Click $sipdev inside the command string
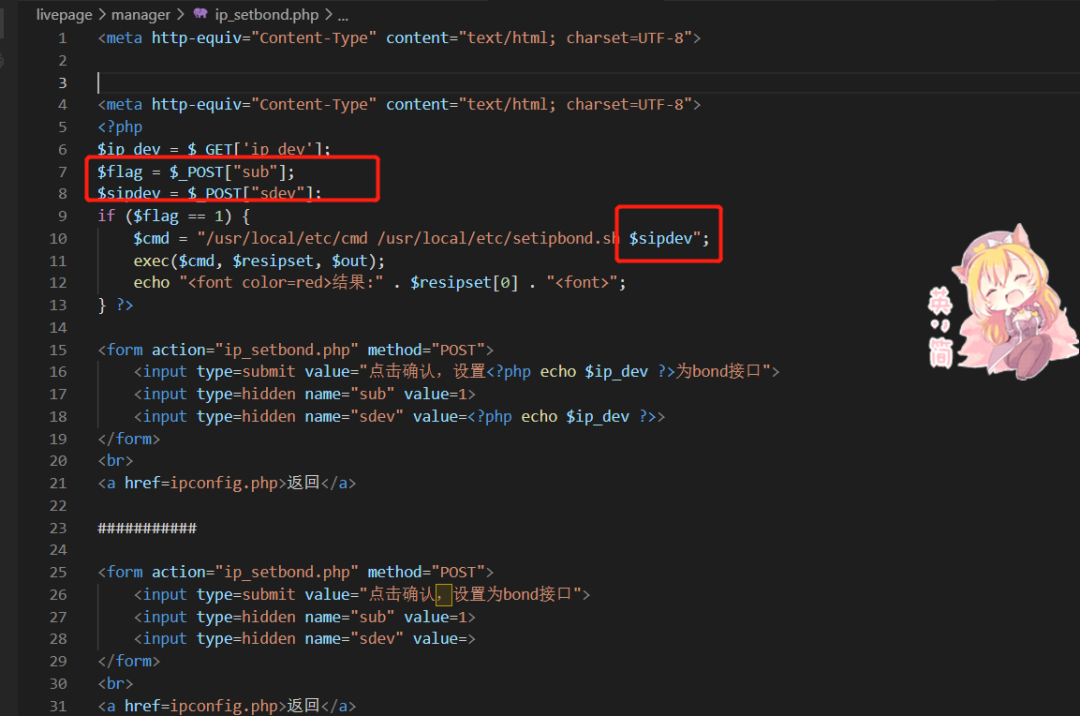 coord(661,239)
